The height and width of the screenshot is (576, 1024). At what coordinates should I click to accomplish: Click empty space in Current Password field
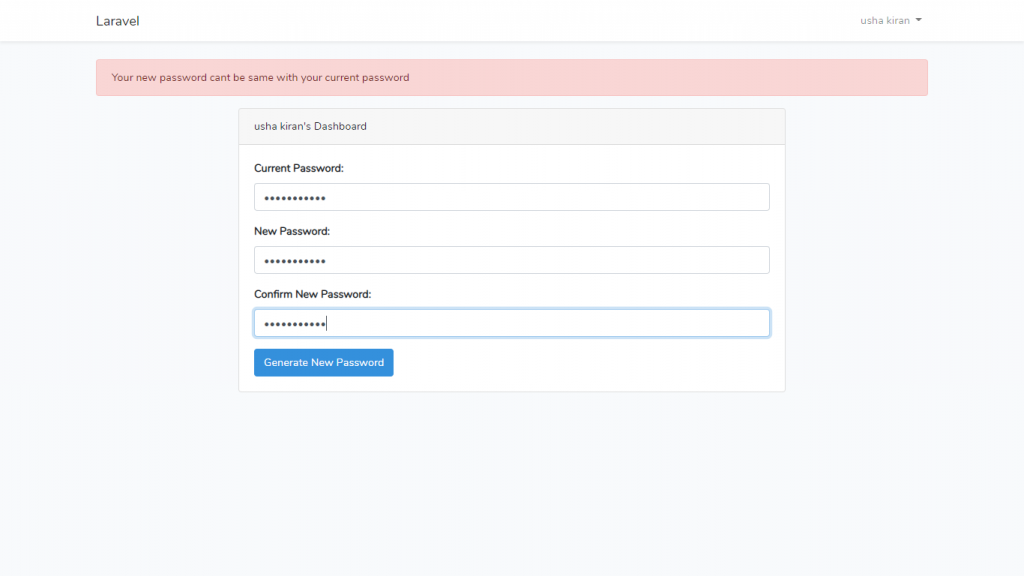click(600, 197)
